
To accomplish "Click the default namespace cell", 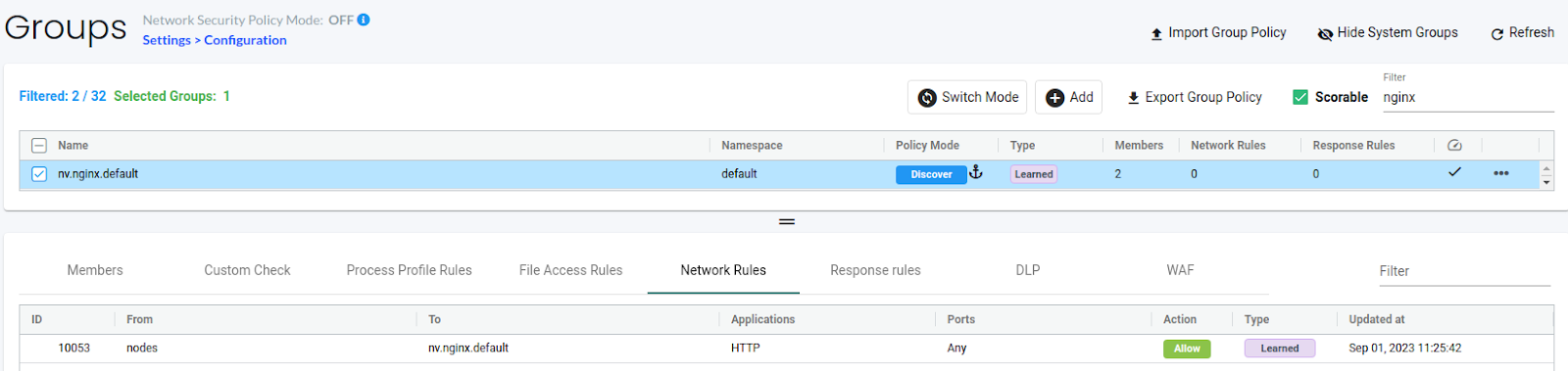I will (739, 174).
